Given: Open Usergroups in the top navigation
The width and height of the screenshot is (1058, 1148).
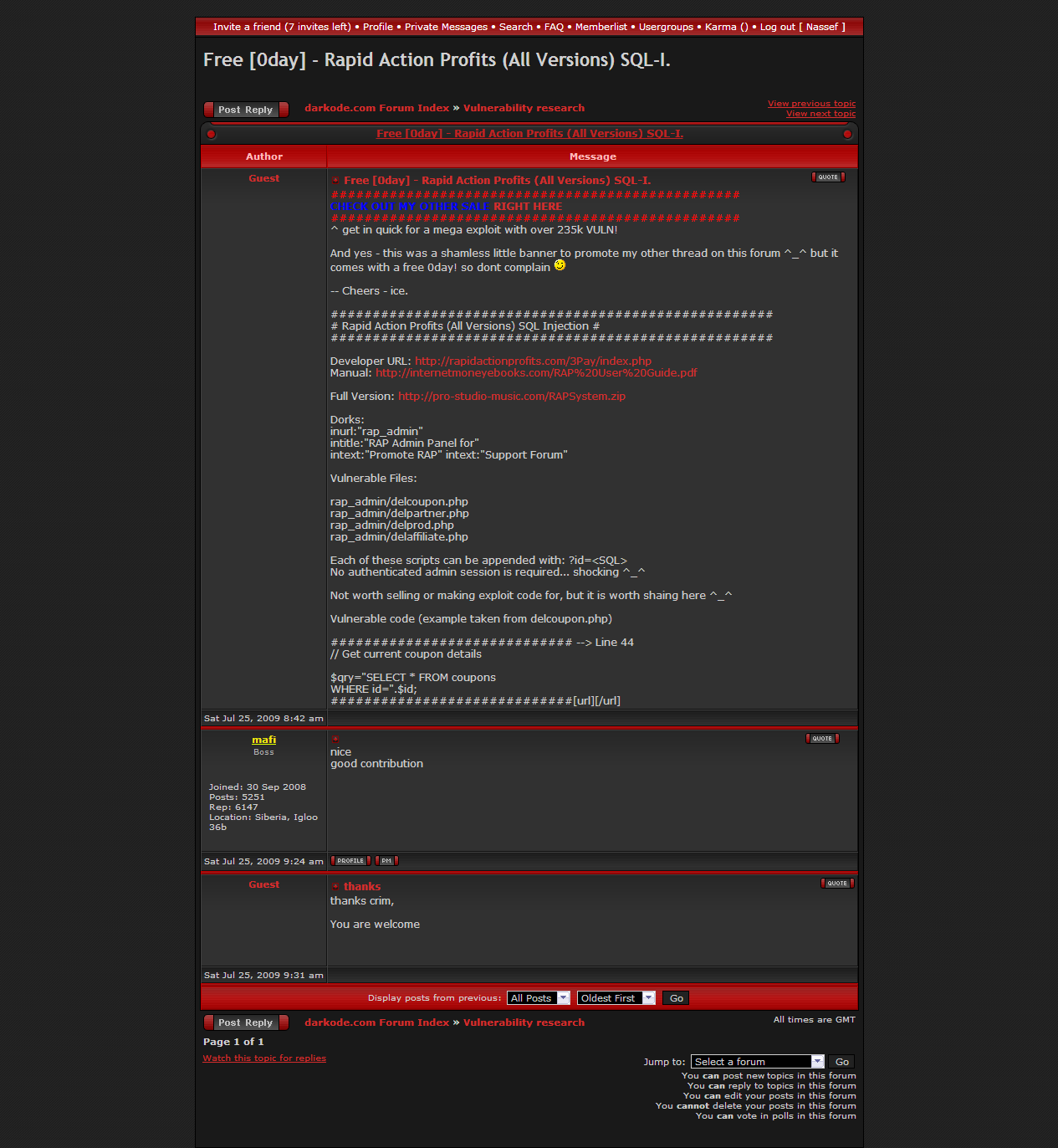Looking at the screenshot, I should pyautogui.click(x=666, y=27).
